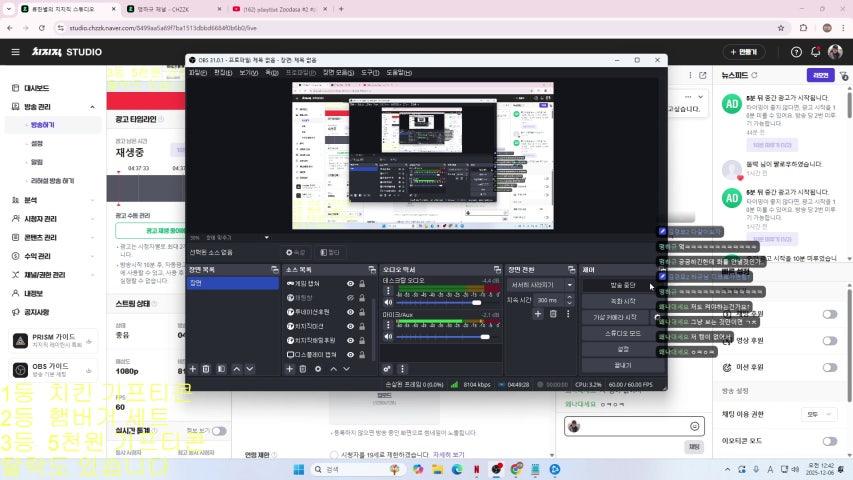Screen dimensions: 853x480
Task: Open the 도구 menu in OBS
Action: click(x=370, y=72)
